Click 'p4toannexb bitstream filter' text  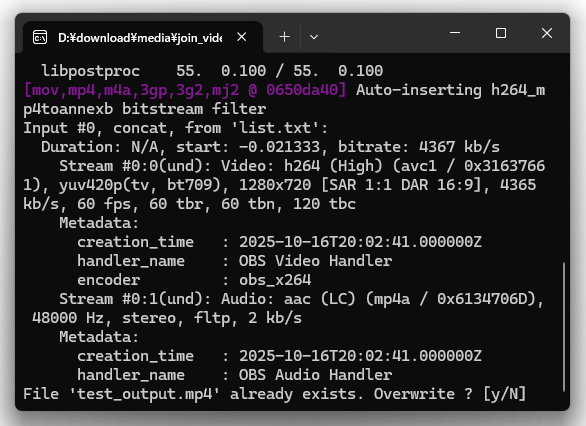pyautogui.click(x=145, y=109)
